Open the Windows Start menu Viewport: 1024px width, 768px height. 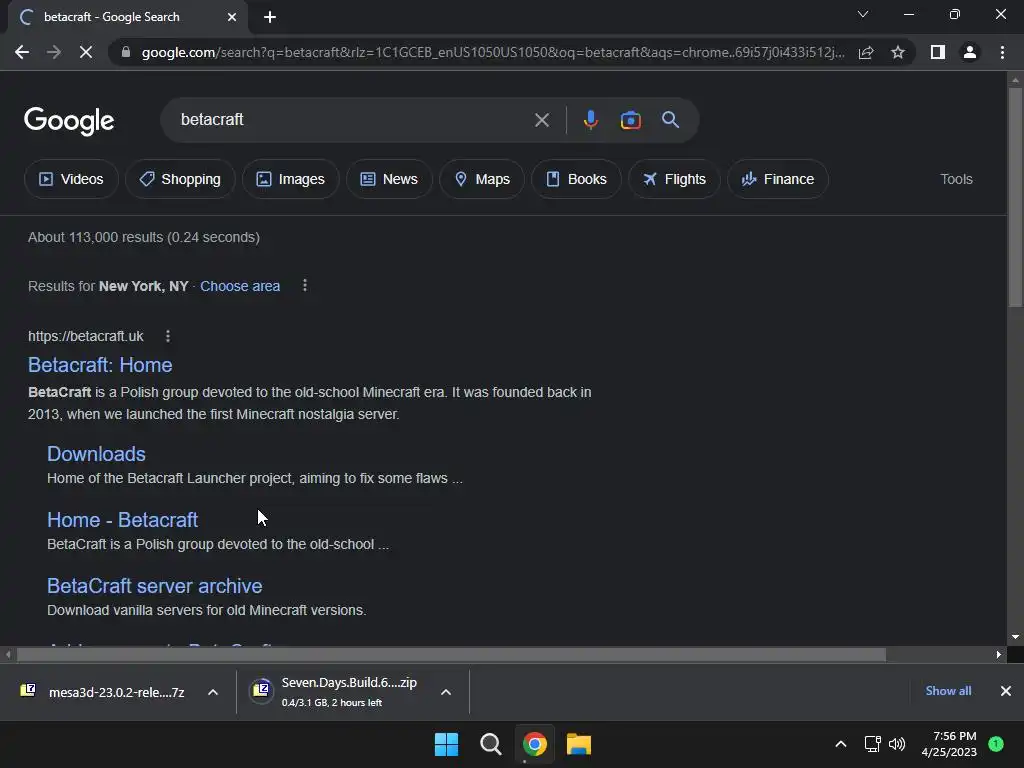click(x=447, y=744)
